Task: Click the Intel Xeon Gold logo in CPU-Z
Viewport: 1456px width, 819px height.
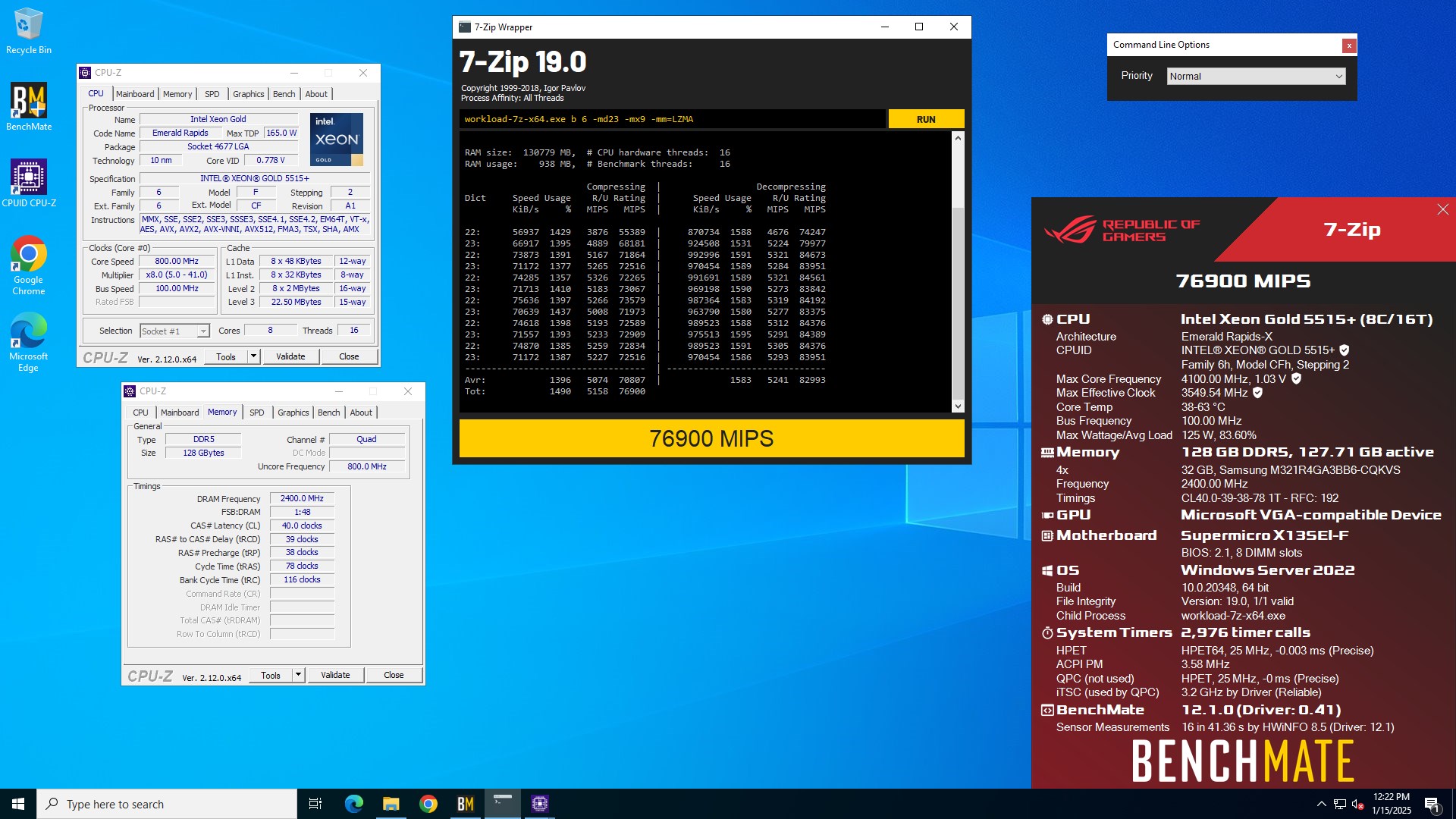Action: (337, 140)
